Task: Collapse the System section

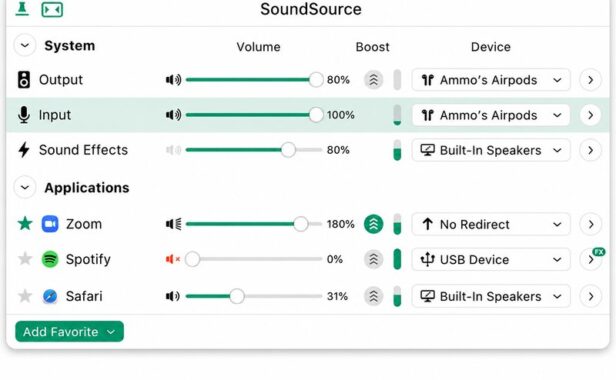Action: 25,46
